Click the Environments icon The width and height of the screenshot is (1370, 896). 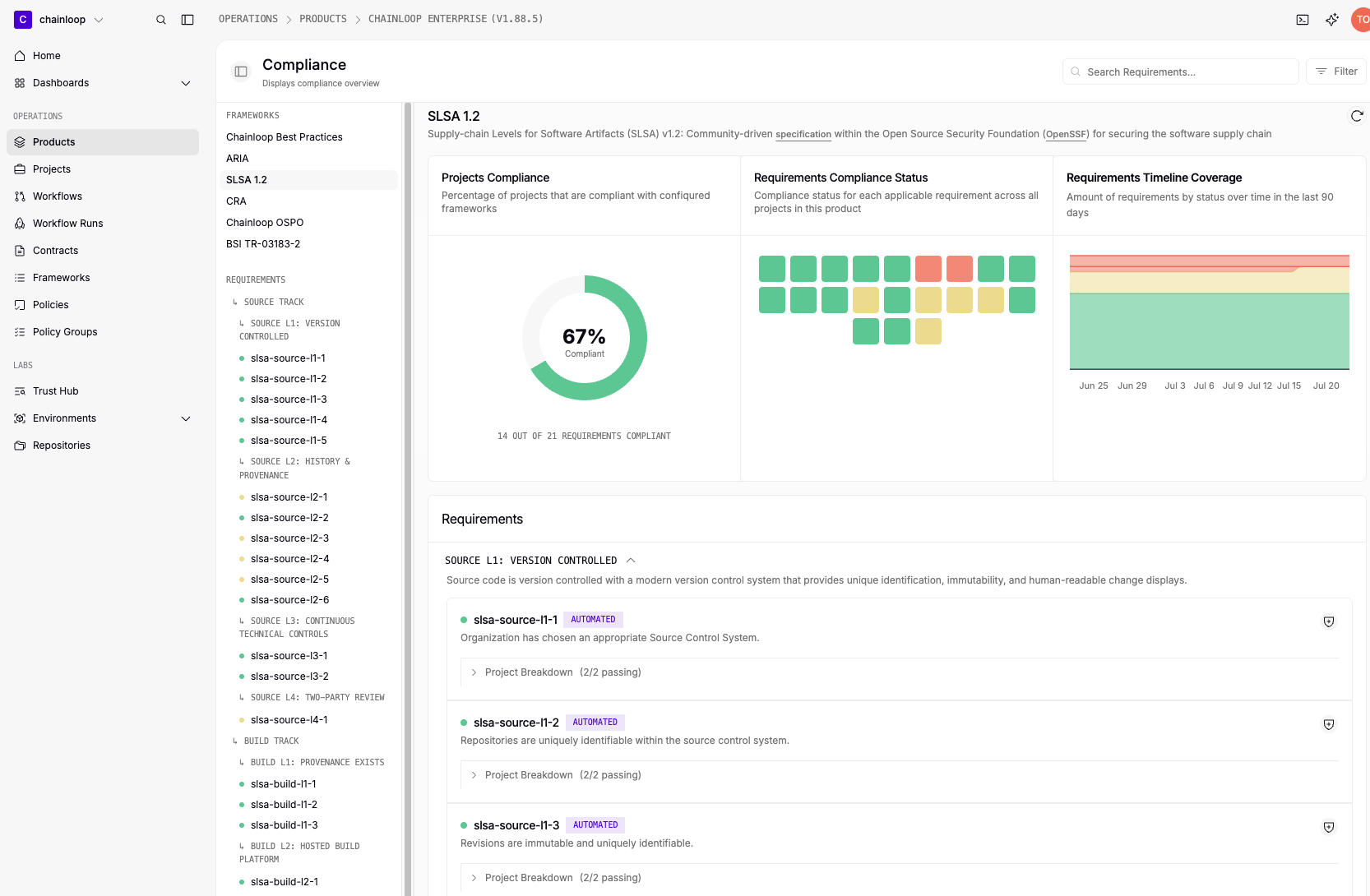click(x=20, y=418)
